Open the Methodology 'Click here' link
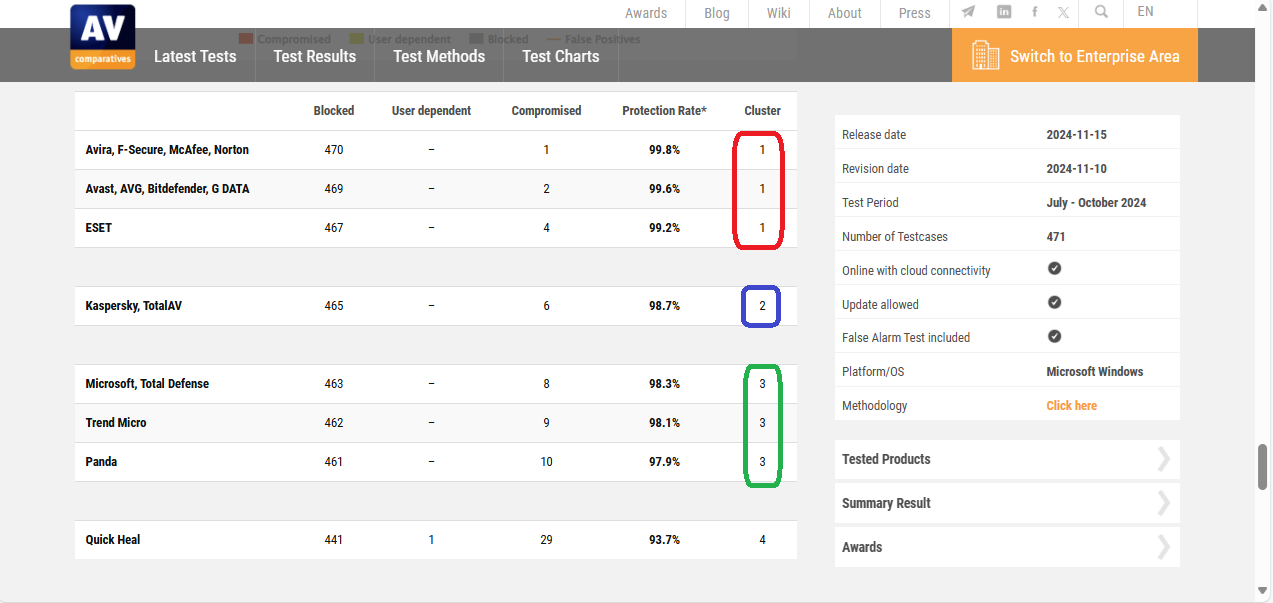The image size is (1273, 603). 1071,405
